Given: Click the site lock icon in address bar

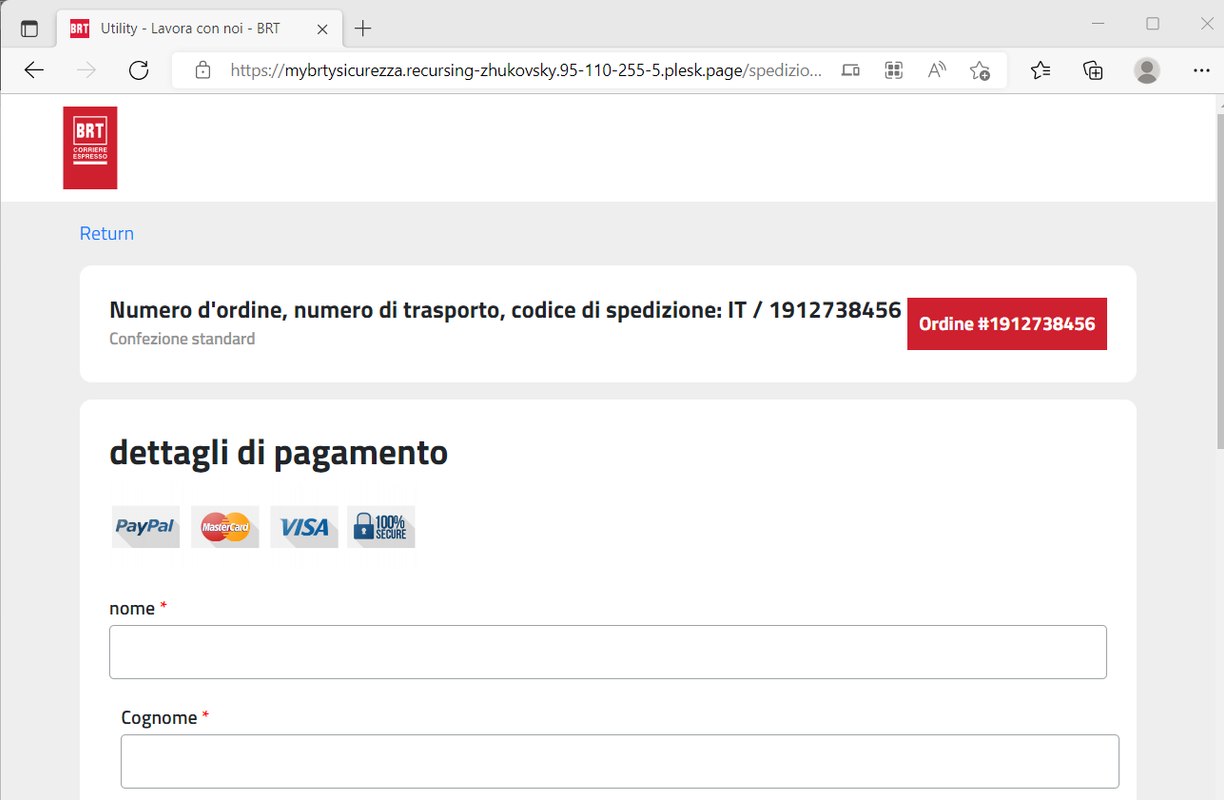Looking at the screenshot, I should click(203, 70).
